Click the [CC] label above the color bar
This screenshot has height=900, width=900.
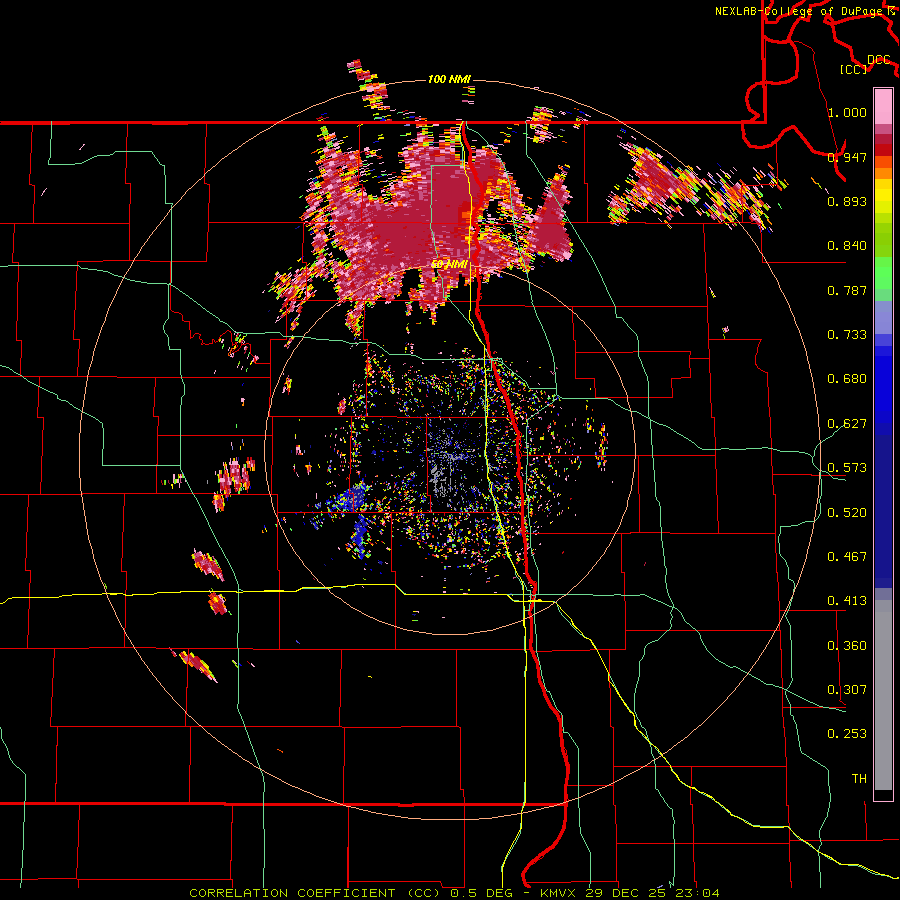(x=854, y=69)
